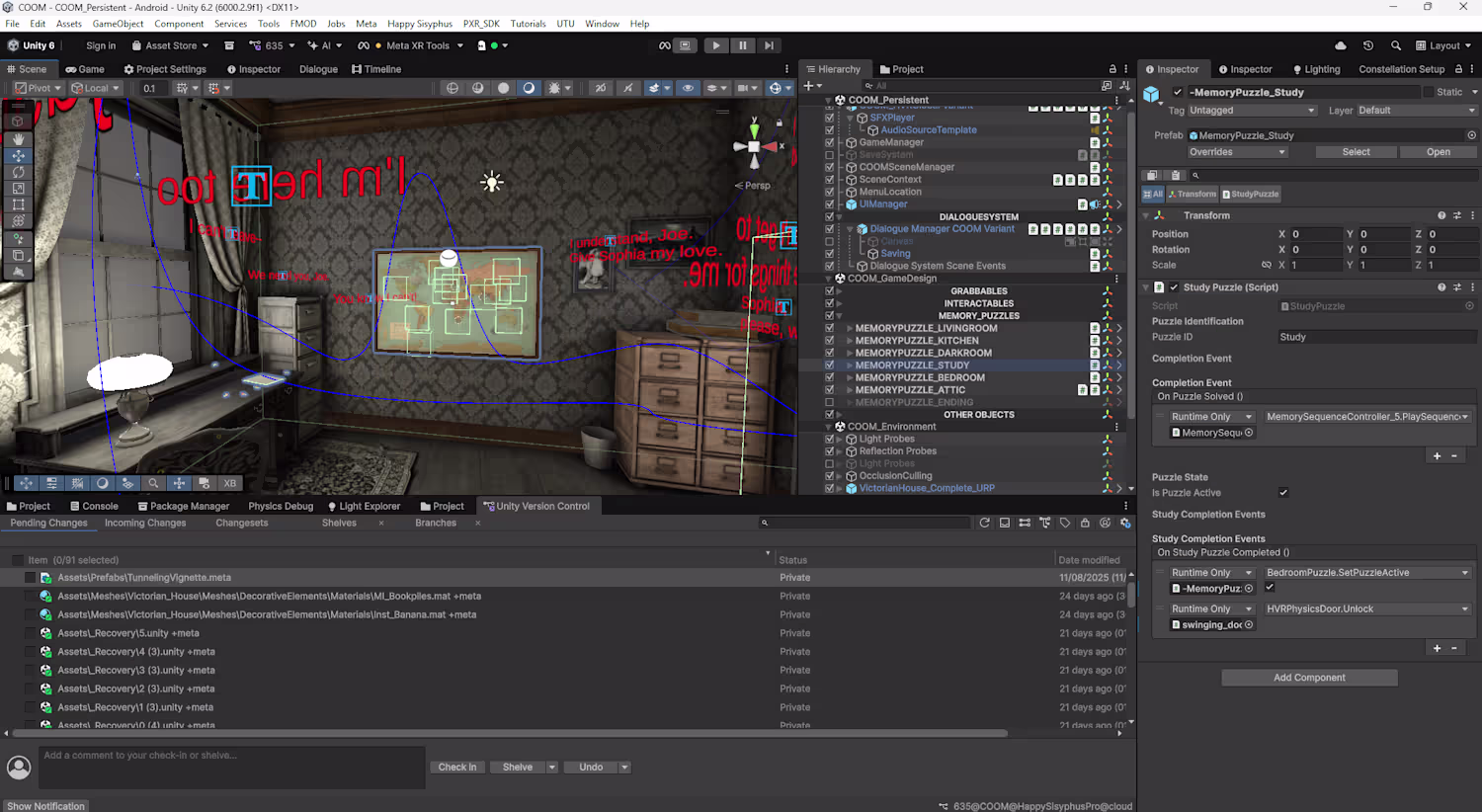The width and height of the screenshot is (1482, 812).
Task: Check the TunnelingVignette.meta item checkbox
Action: click(30, 578)
